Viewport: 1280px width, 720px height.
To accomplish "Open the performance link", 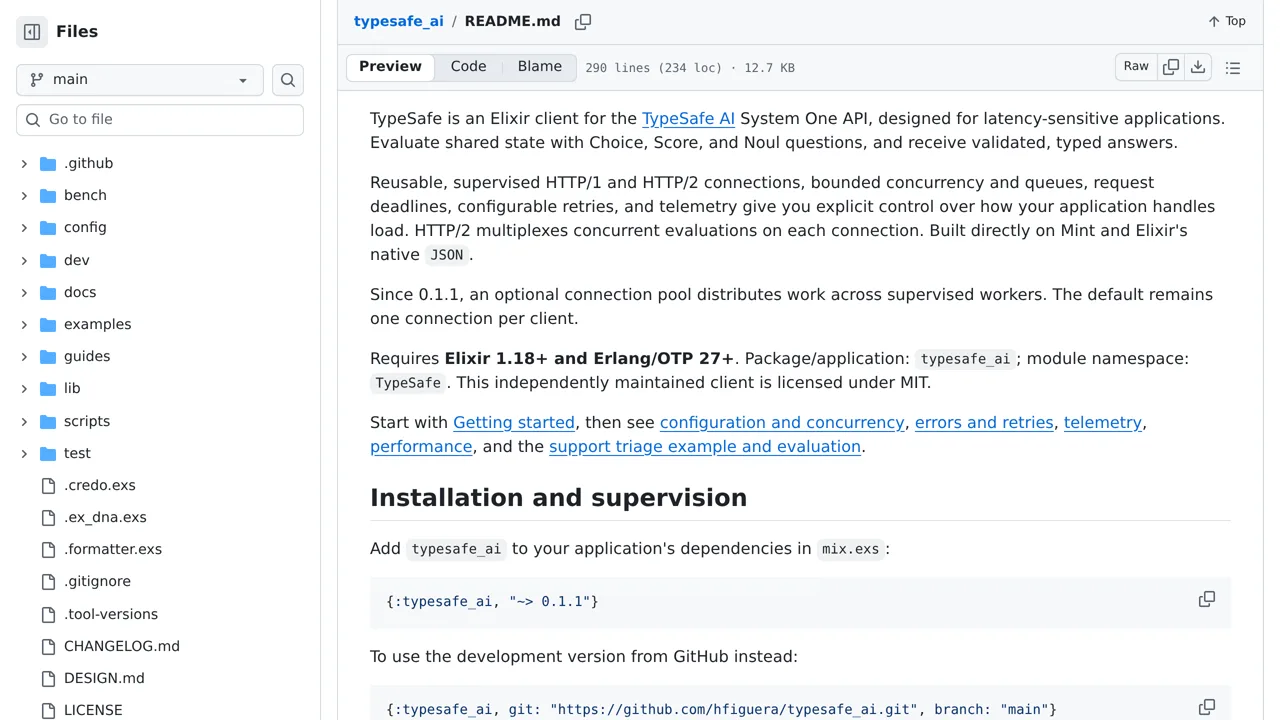I will [x=421, y=446].
